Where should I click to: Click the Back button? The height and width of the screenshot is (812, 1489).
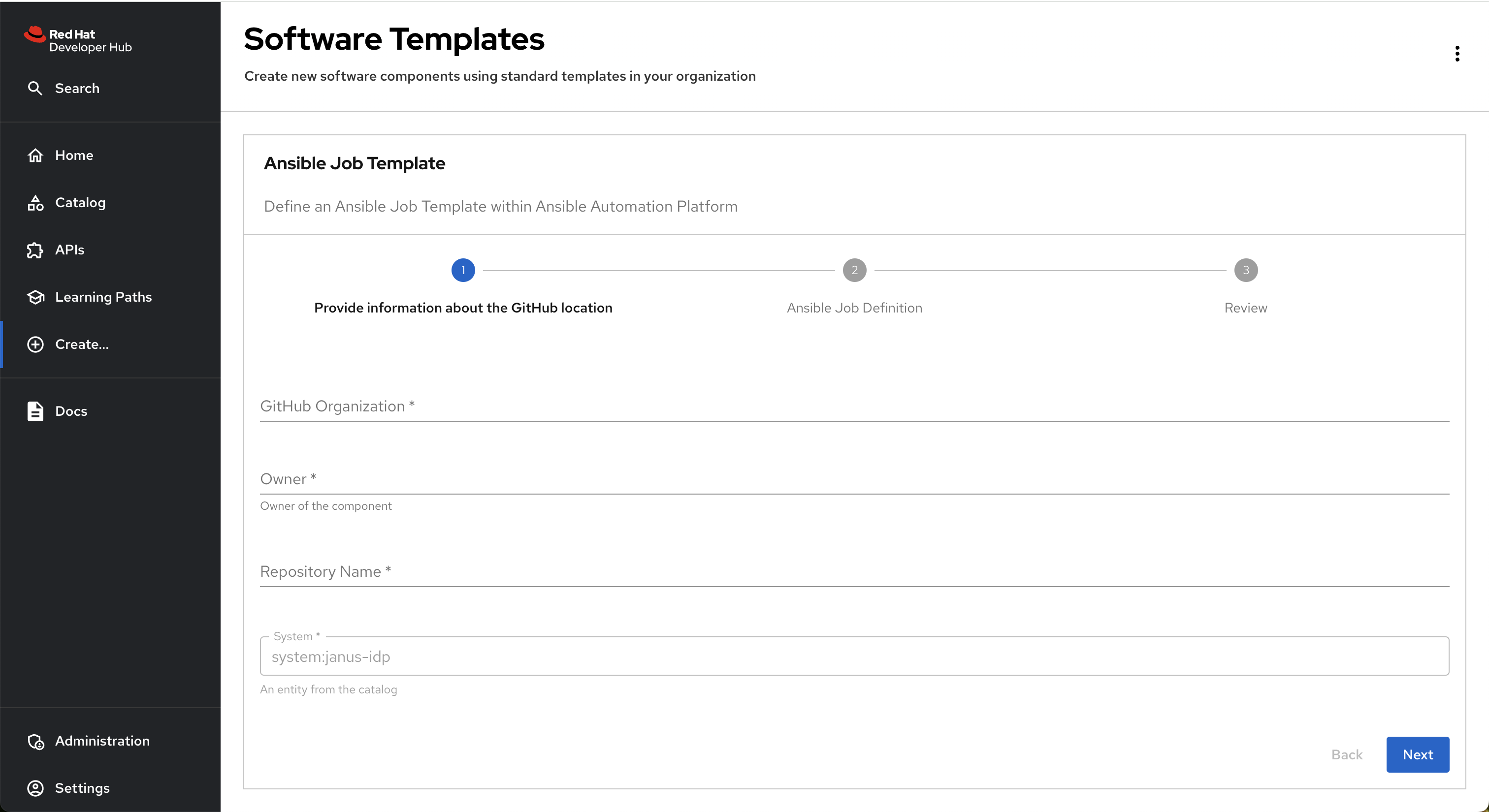pos(1346,754)
